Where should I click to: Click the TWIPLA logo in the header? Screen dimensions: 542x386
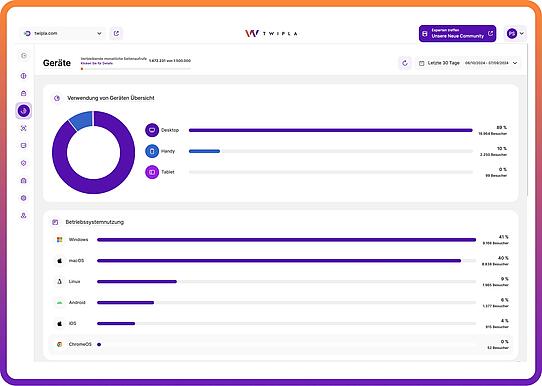[x=271, y=34]
